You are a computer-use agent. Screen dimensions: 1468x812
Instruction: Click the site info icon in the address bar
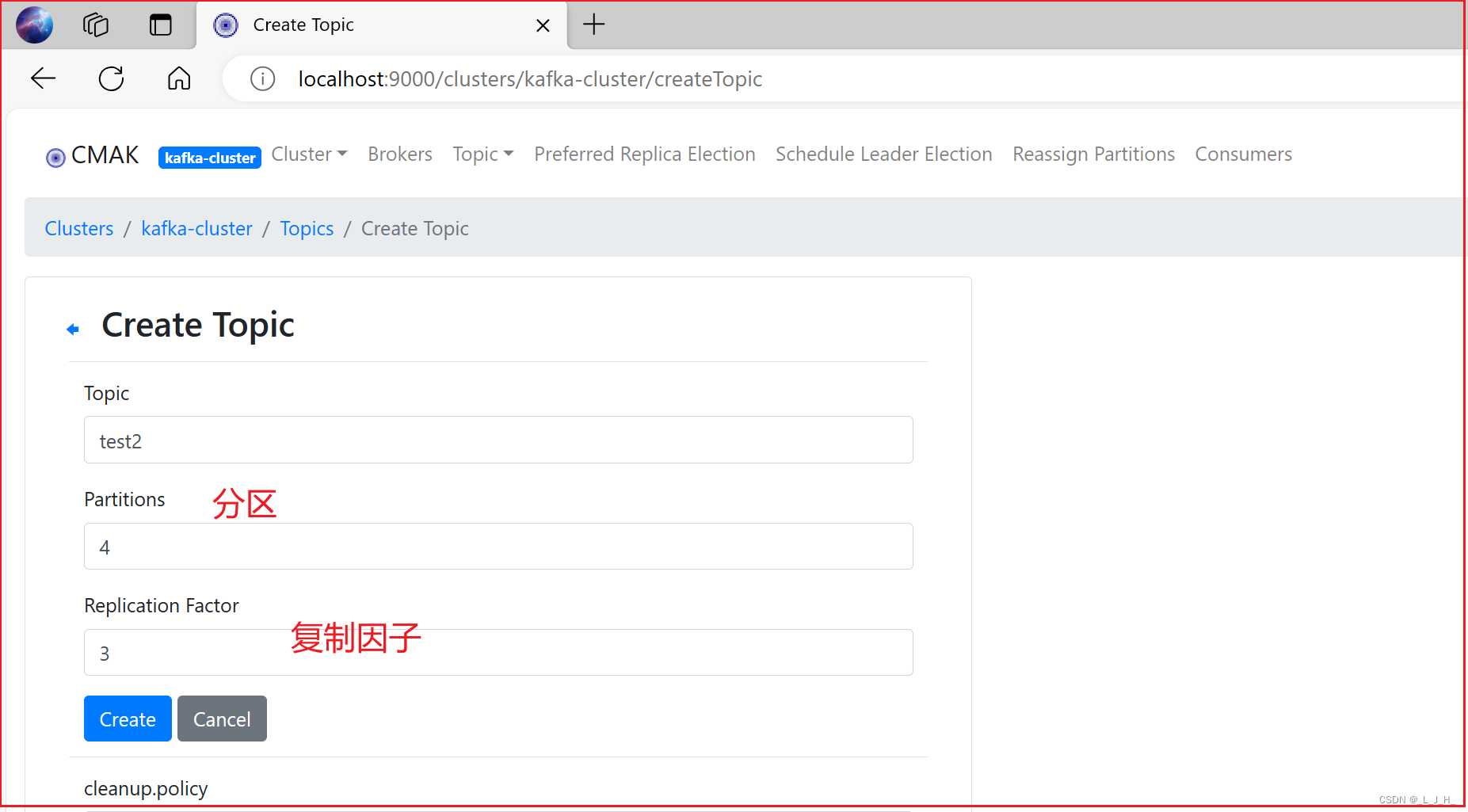pos(262,78)
